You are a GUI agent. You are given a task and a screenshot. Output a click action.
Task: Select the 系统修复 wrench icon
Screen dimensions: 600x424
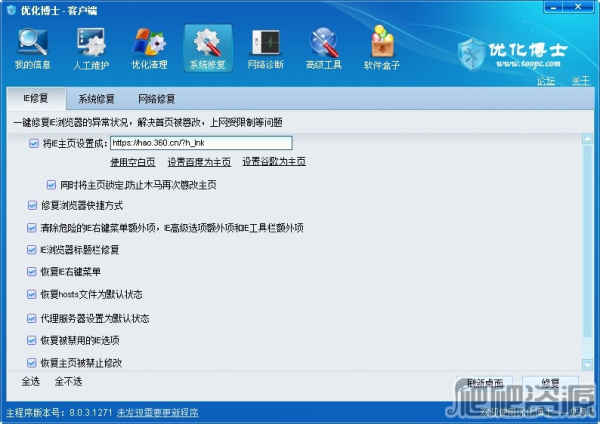pos(208,42)
